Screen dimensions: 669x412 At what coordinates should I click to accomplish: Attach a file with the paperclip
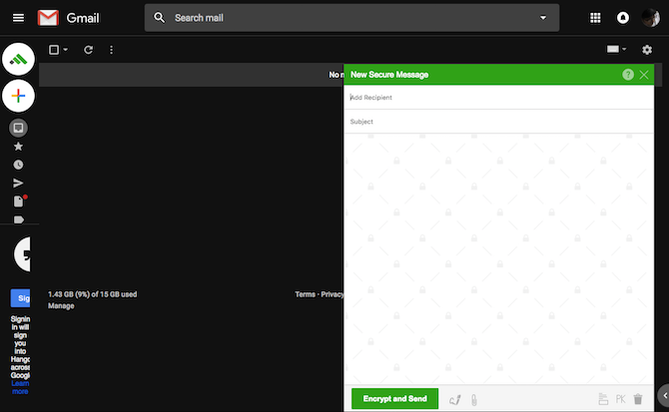tap(474, 400)
